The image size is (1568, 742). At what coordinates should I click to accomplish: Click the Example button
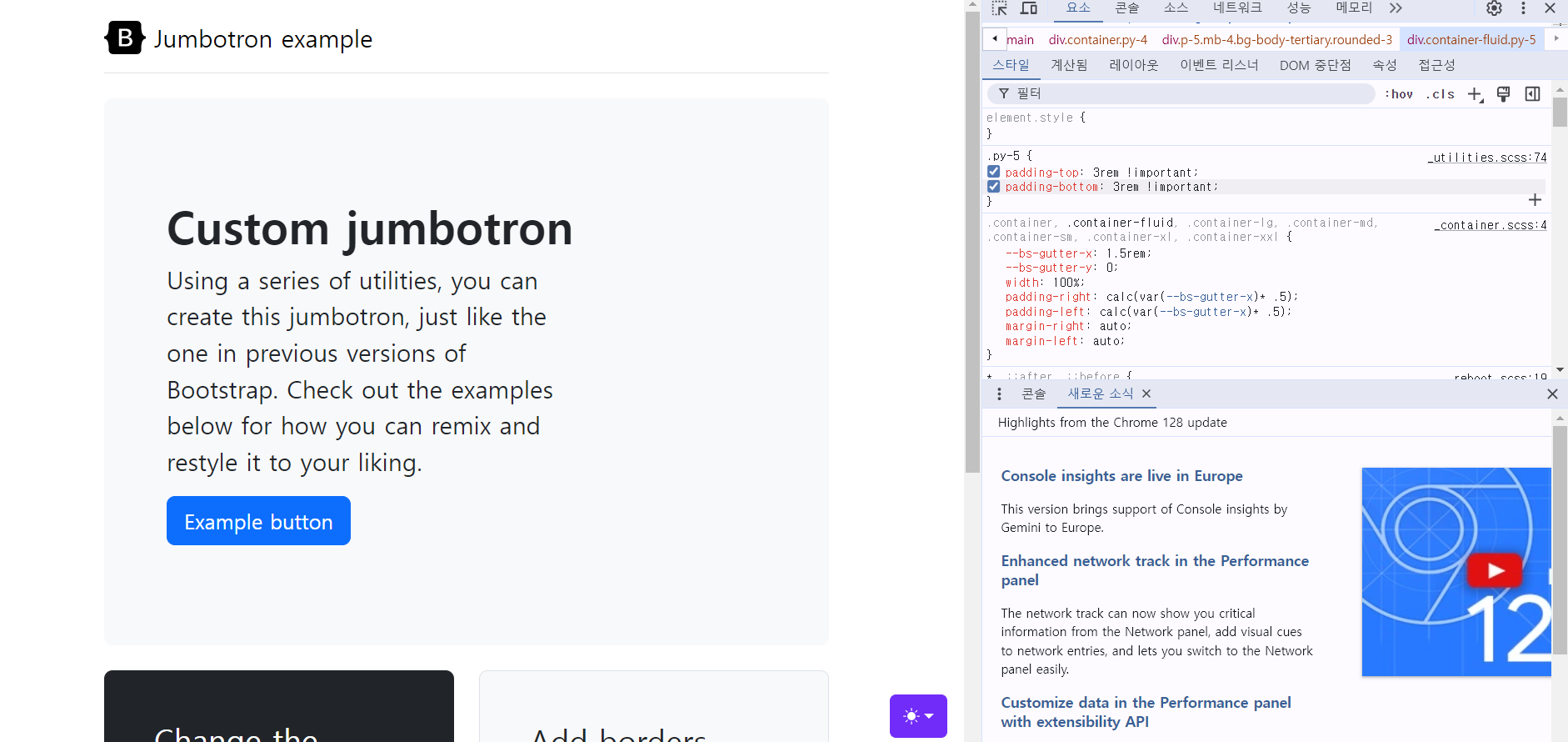click(258, 521)
